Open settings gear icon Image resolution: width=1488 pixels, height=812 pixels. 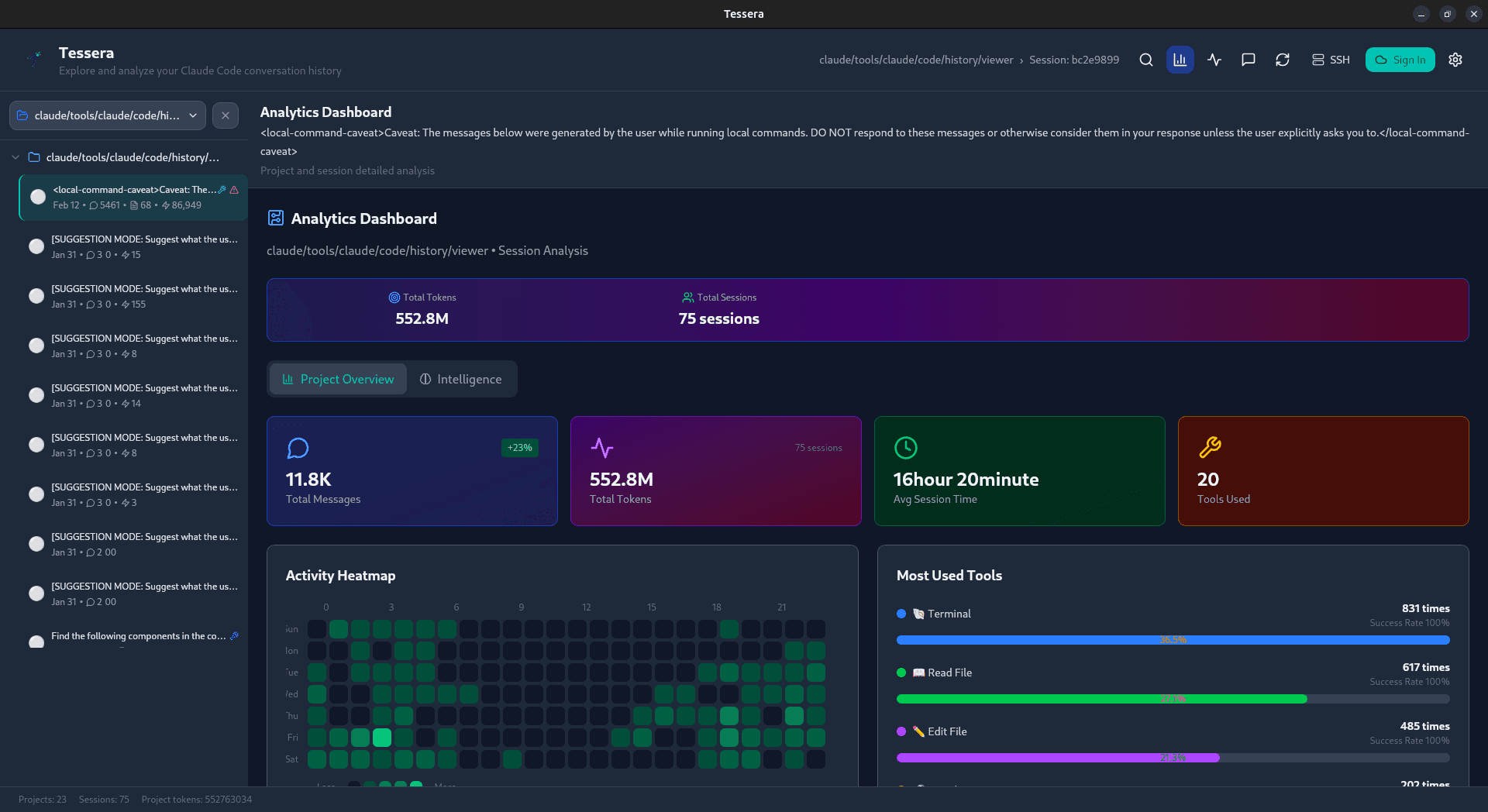point(1455,60)
